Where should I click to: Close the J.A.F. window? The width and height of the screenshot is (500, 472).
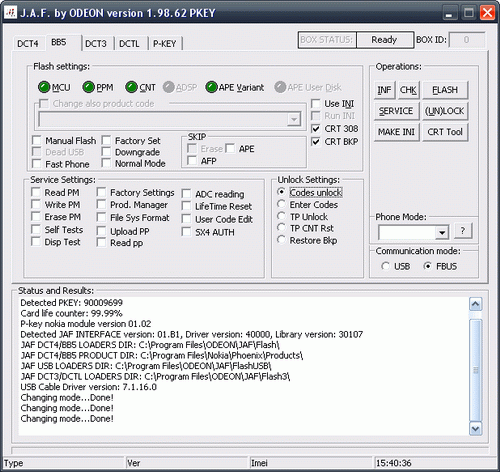(x=487, y=13)
